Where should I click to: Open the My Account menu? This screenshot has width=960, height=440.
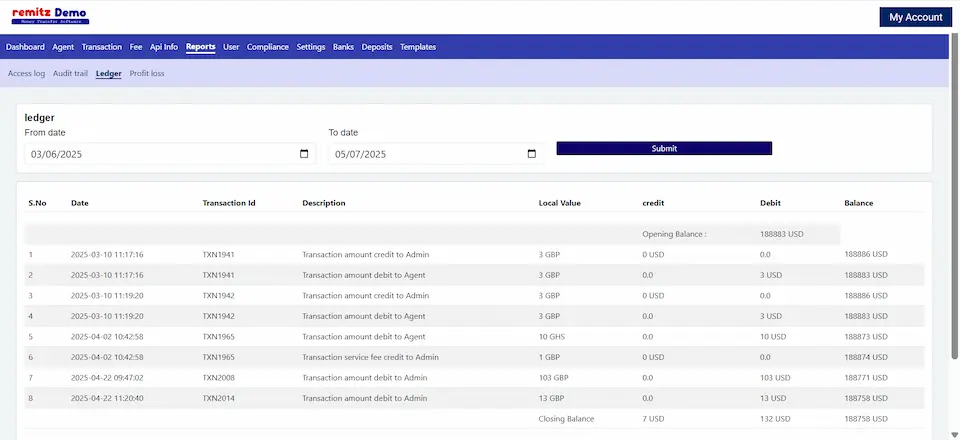pyautogui.click(x=915, y=17)
